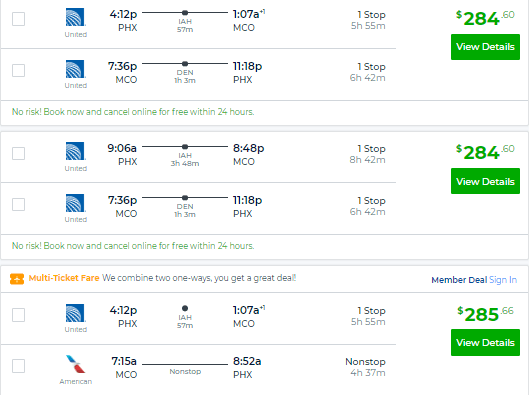
Task: Click IAH stop dot on 9:06a flight
Action: click(x=185, y=147)
